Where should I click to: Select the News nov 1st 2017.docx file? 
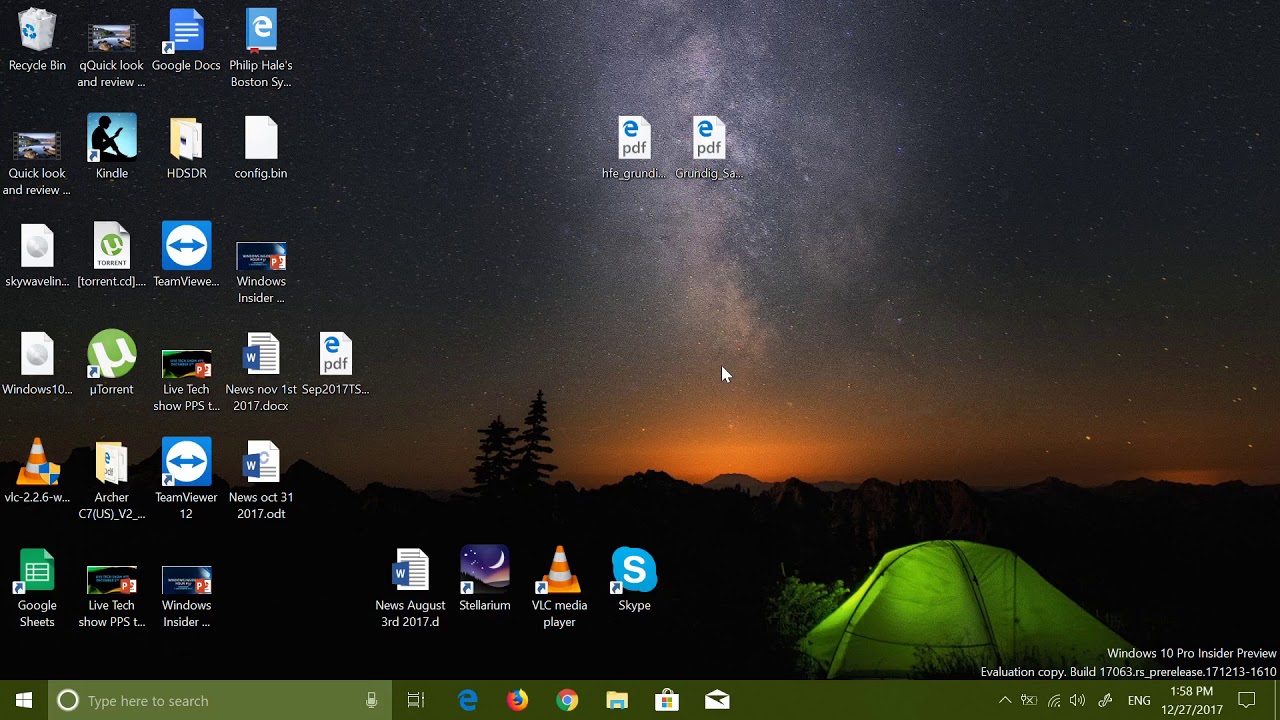pyautogui.click(x=261, y=371)
